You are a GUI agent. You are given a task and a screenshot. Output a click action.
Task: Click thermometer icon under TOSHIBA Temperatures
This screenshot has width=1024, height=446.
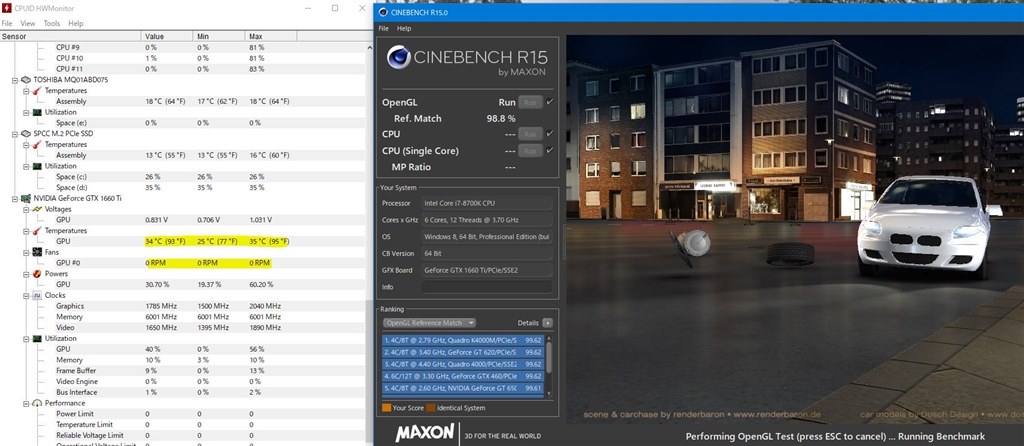pyautogui.click(x=37, y=90)
